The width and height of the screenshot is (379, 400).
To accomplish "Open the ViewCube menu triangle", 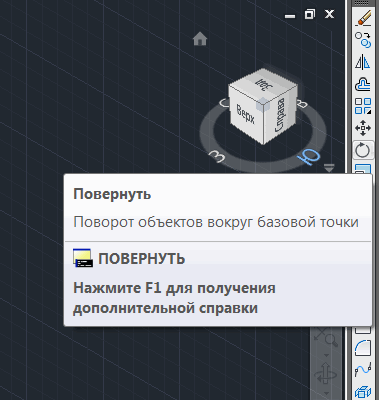I will [x=329, y=168].
